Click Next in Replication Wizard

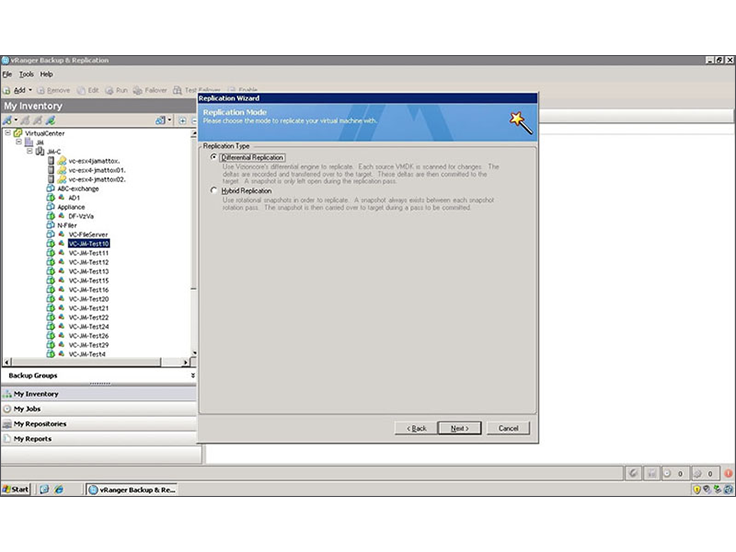point(459,428)
